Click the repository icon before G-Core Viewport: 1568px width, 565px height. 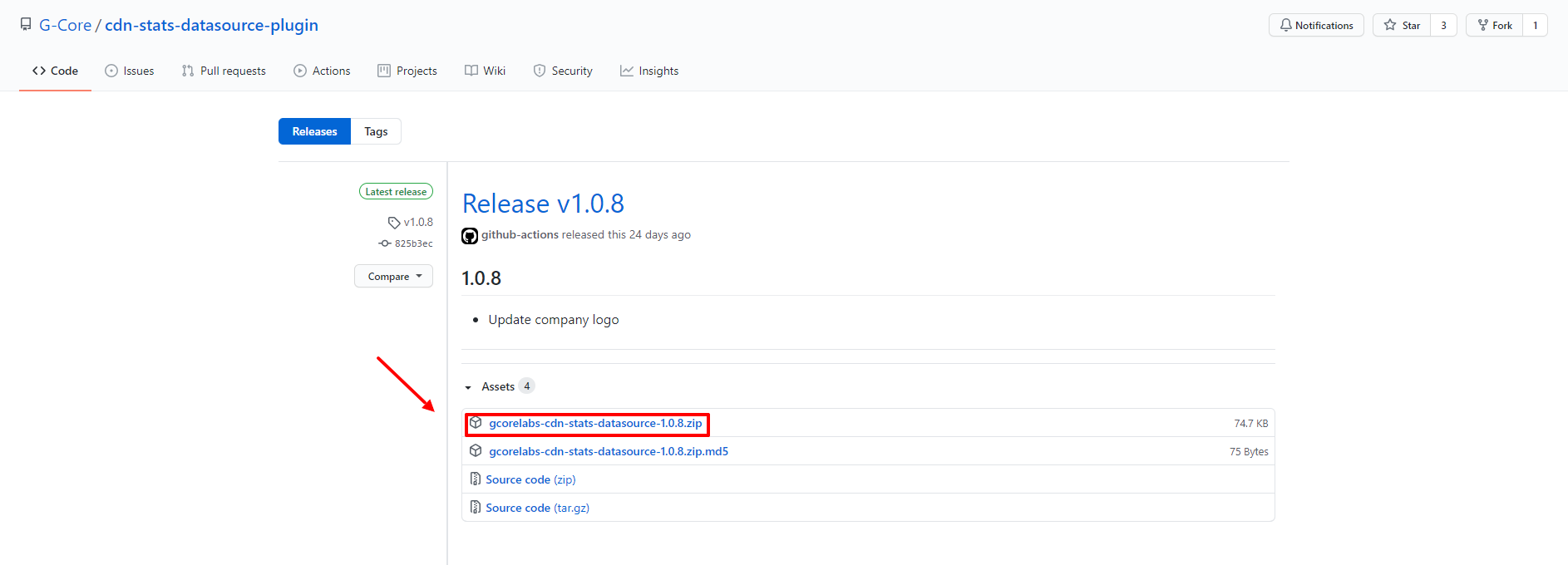click(x=26, y=25)
